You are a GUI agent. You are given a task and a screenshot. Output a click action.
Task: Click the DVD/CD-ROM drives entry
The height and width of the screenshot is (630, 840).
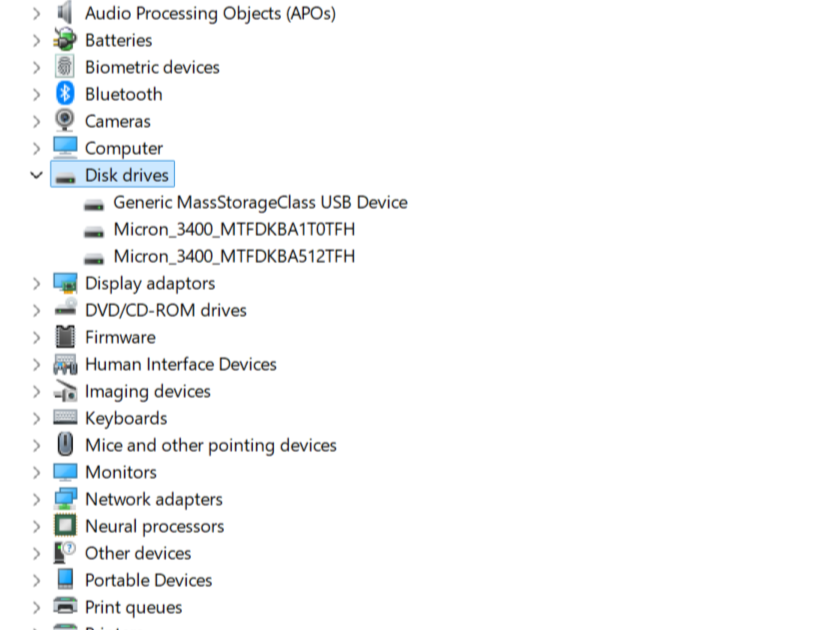point(166,310)
